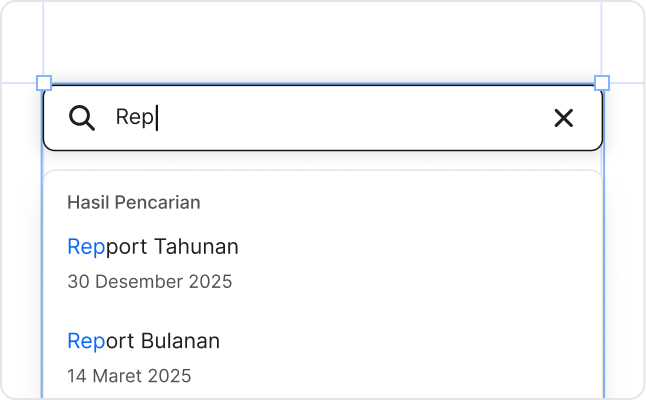646x400 pixels.
Task: Select the top-right selection resize handle
Action: point(602,83)
